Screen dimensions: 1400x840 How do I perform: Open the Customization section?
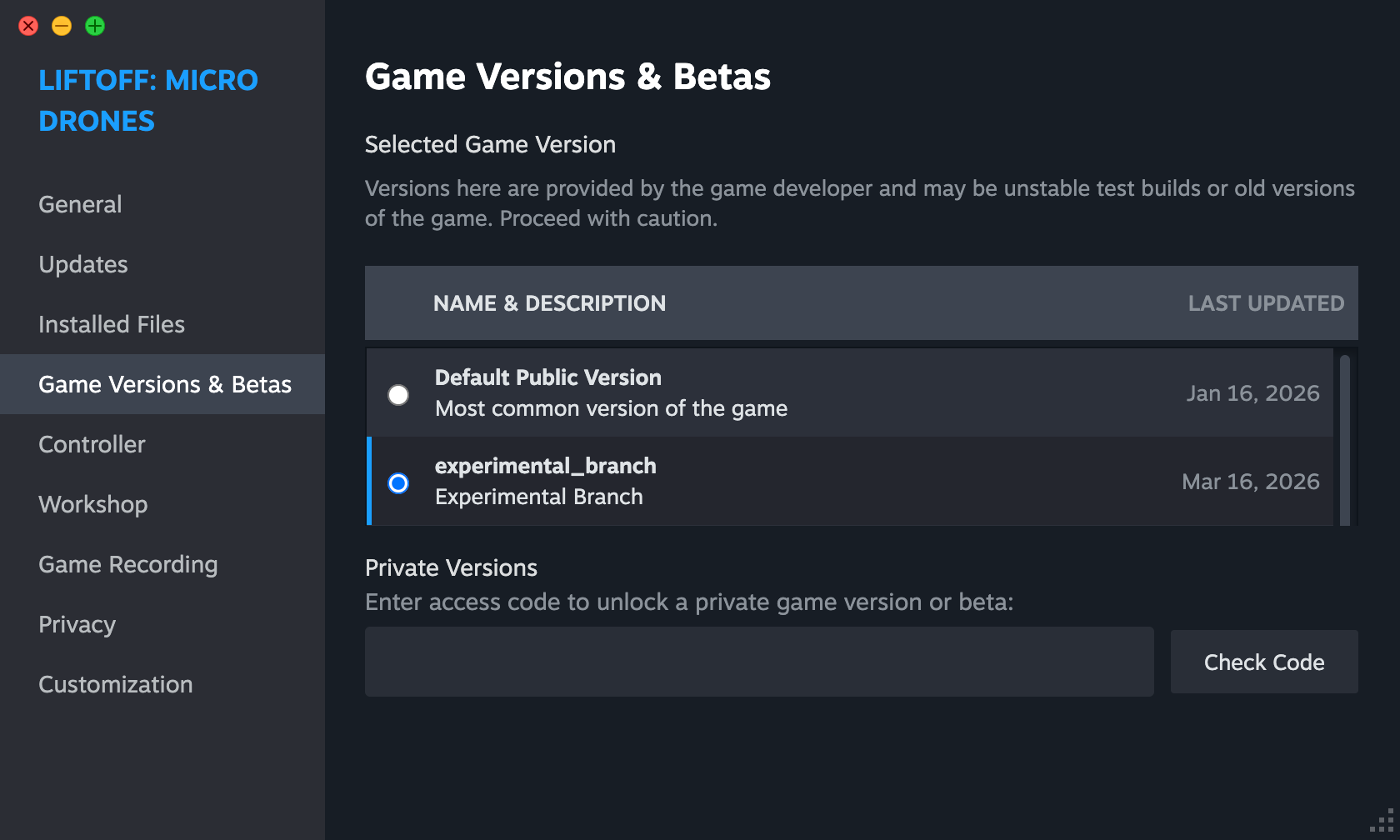click(x=116, y=684)
